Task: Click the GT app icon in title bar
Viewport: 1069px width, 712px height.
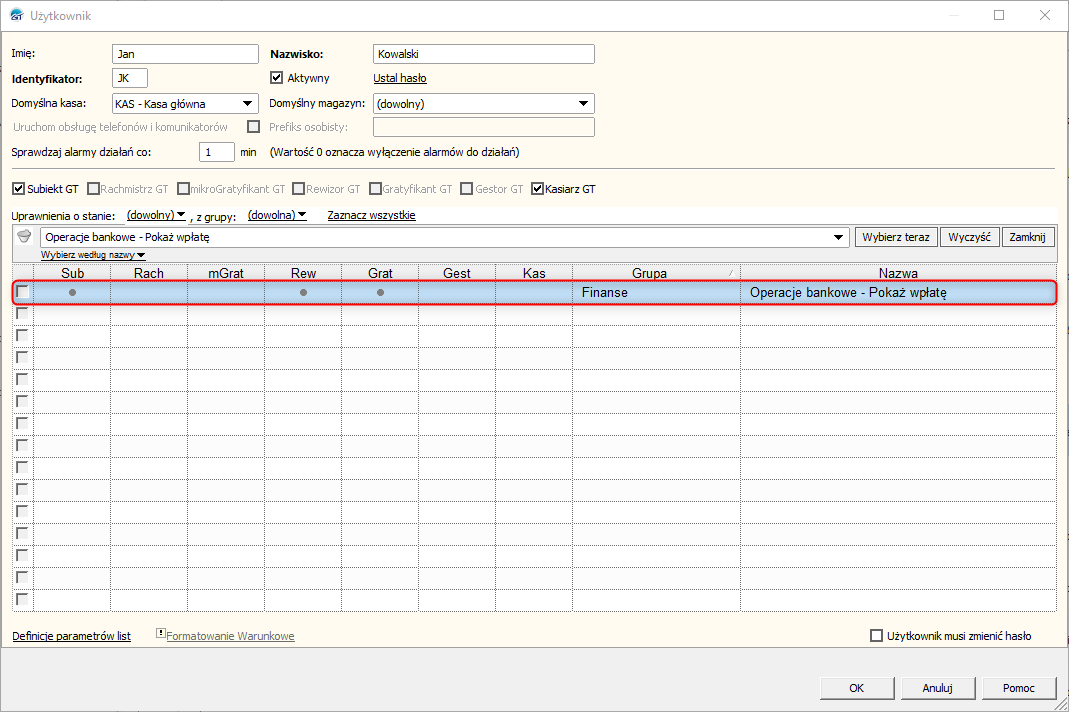Action: pos(16,15)
